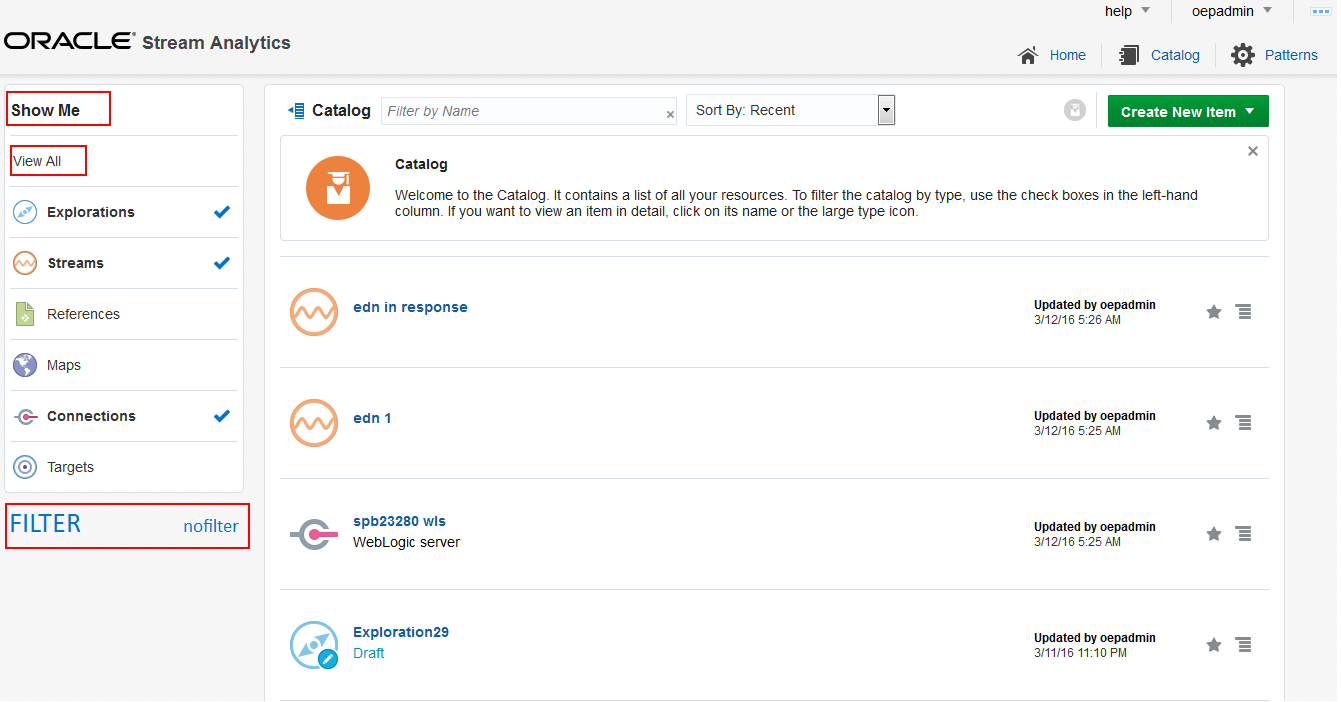Viewport: 1341px width, 702px height.
Task: Click the Show Me heading
Action: 46,110
